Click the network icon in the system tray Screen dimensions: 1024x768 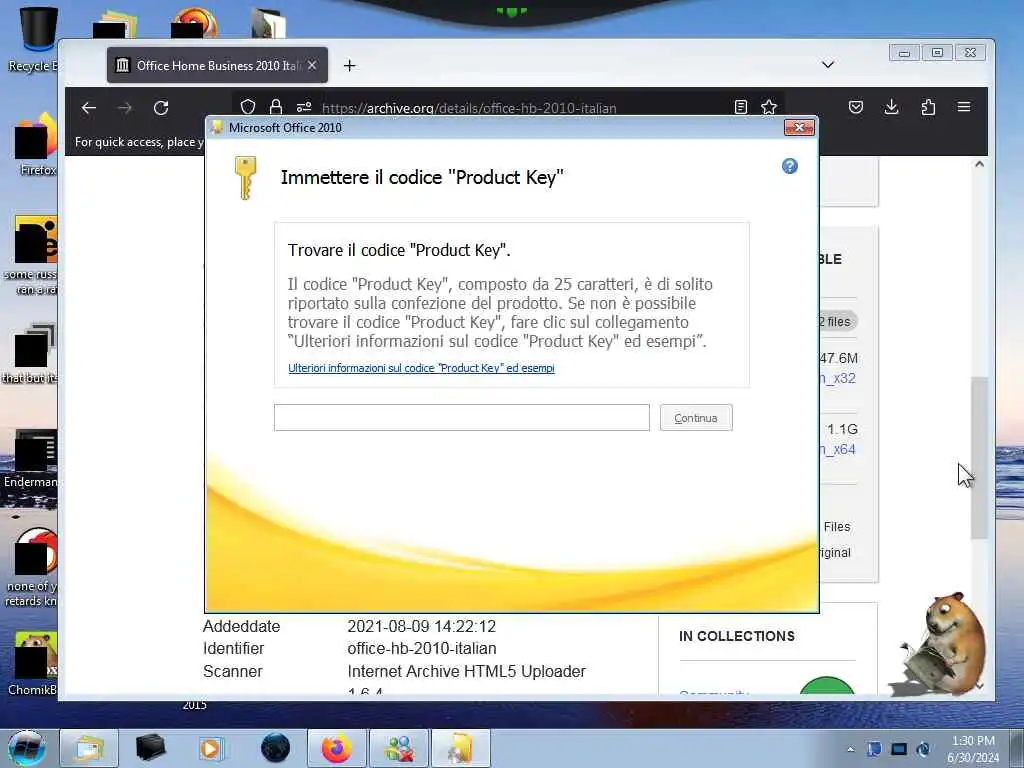899,749
